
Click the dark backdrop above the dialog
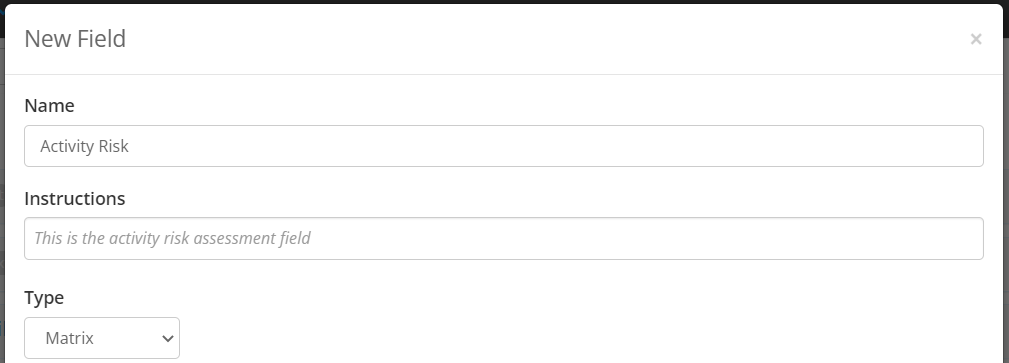pos(504,2)
